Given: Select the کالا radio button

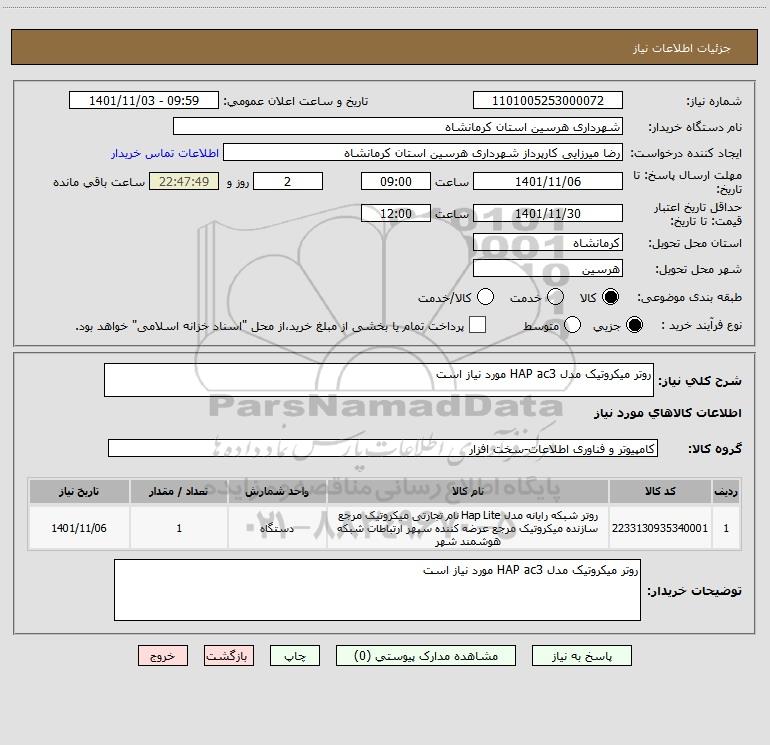Looking at the screenshot, I should point(610,297).
